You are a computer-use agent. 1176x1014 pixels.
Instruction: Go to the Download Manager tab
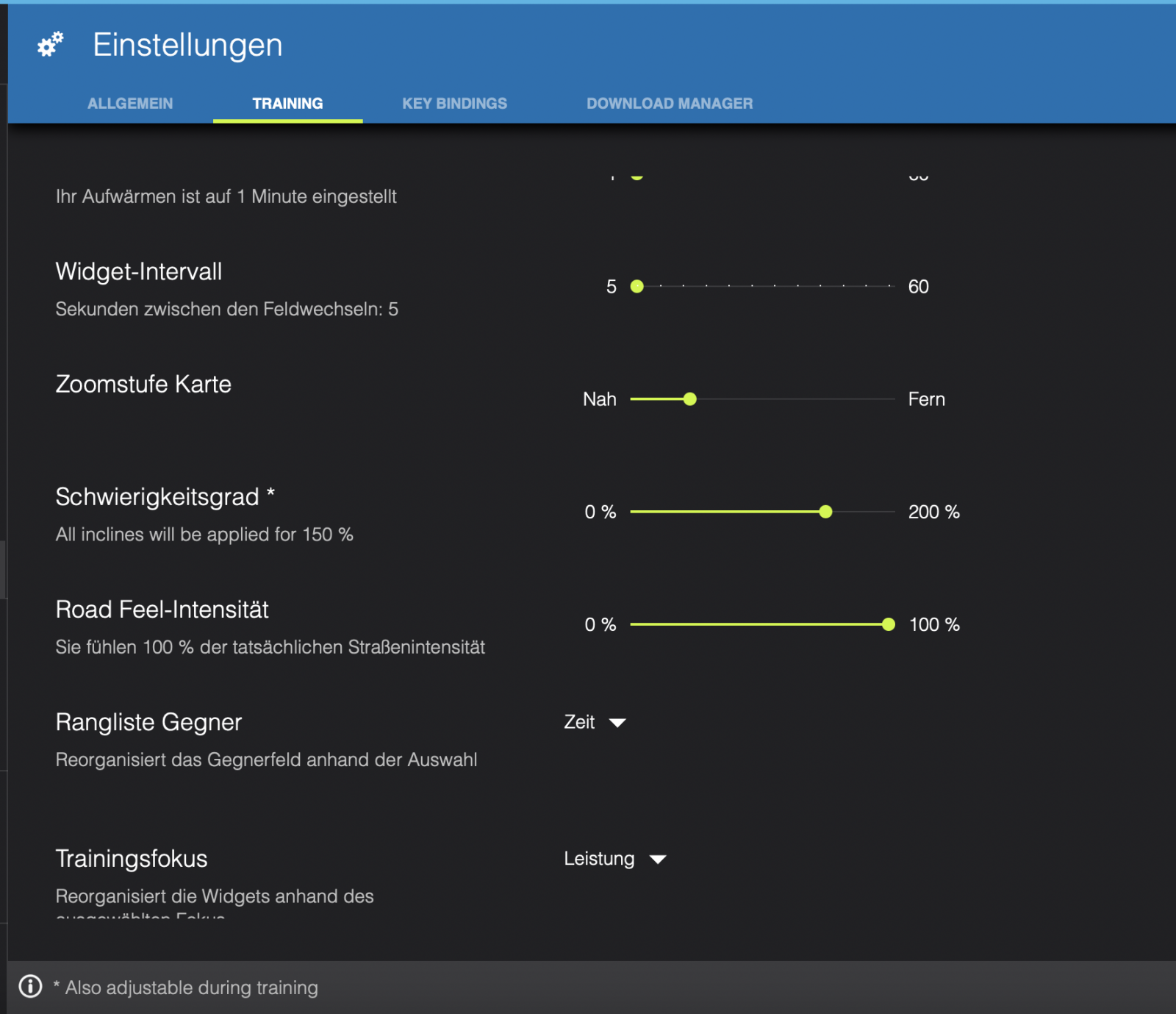(x=669, y=104)
